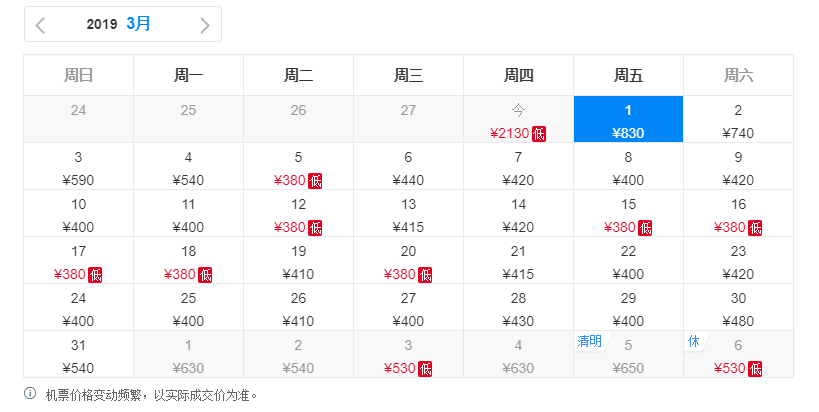Image resolution: width=819 pixels, height=412 pixels.
Task: Select March 1 priced at ¥830
Action: coord(628,120)
